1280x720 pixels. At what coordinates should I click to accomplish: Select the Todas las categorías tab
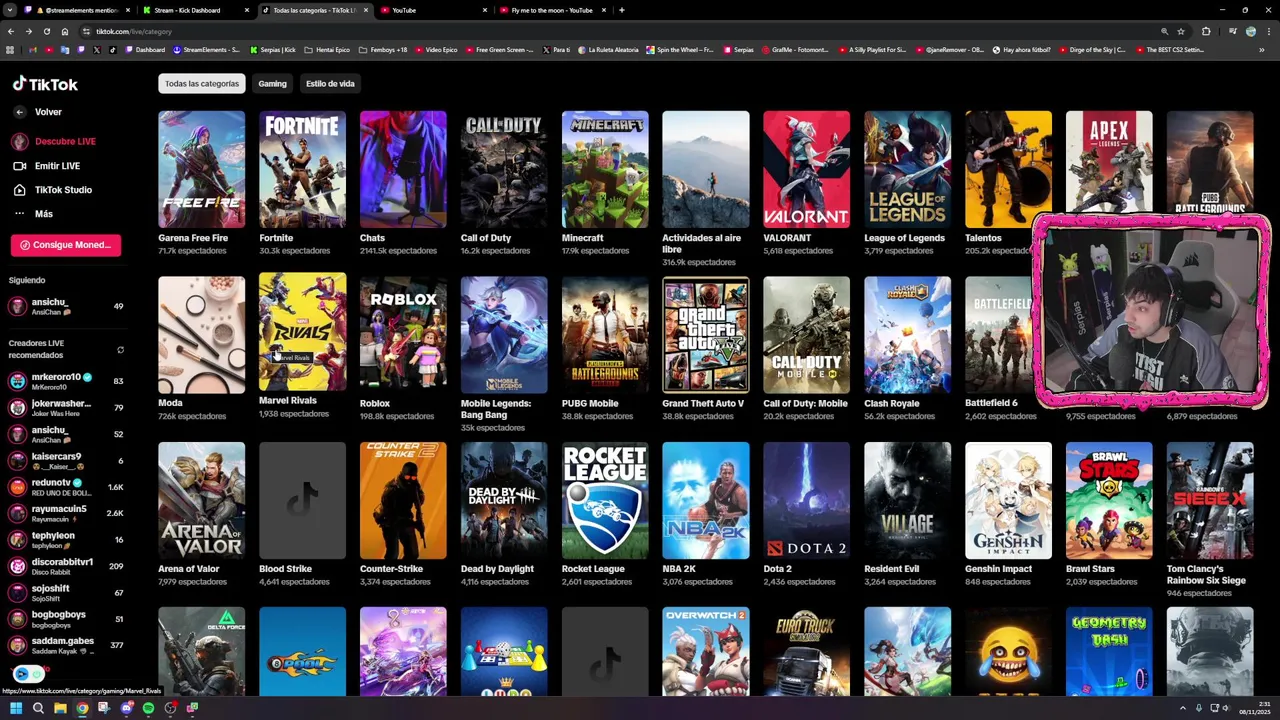[201, 84]
